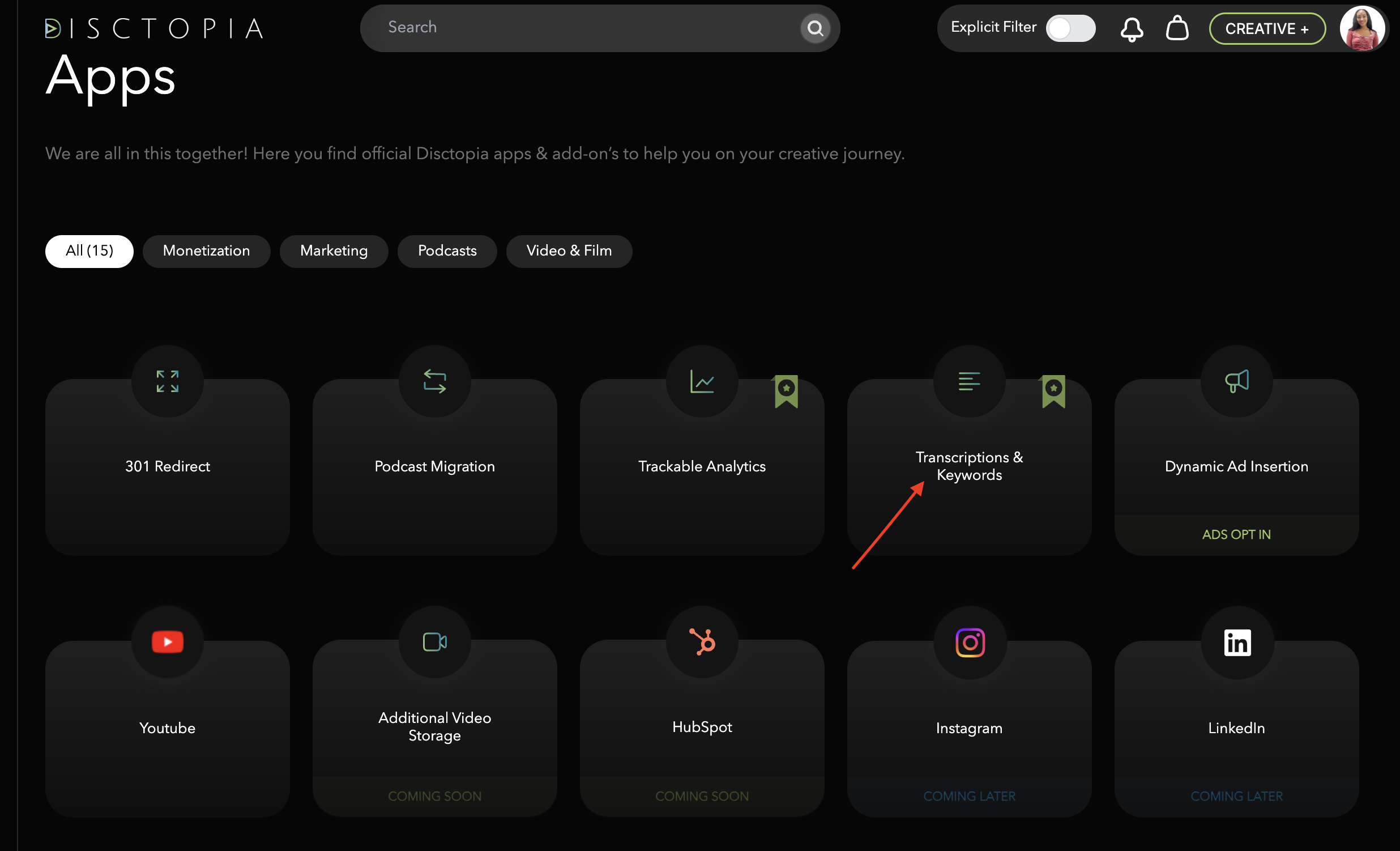Switch to the Monetization category tab
Image resolution: width=1400 pixels, height=851 pixels.
[206, 251]
